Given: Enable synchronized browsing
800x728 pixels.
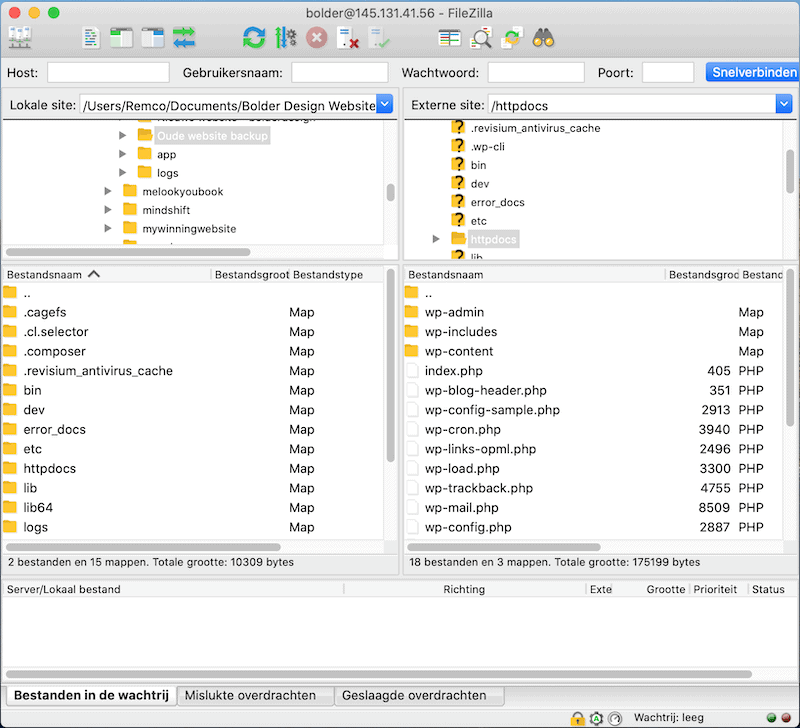Looking at the screenshot, I should 510,37.
